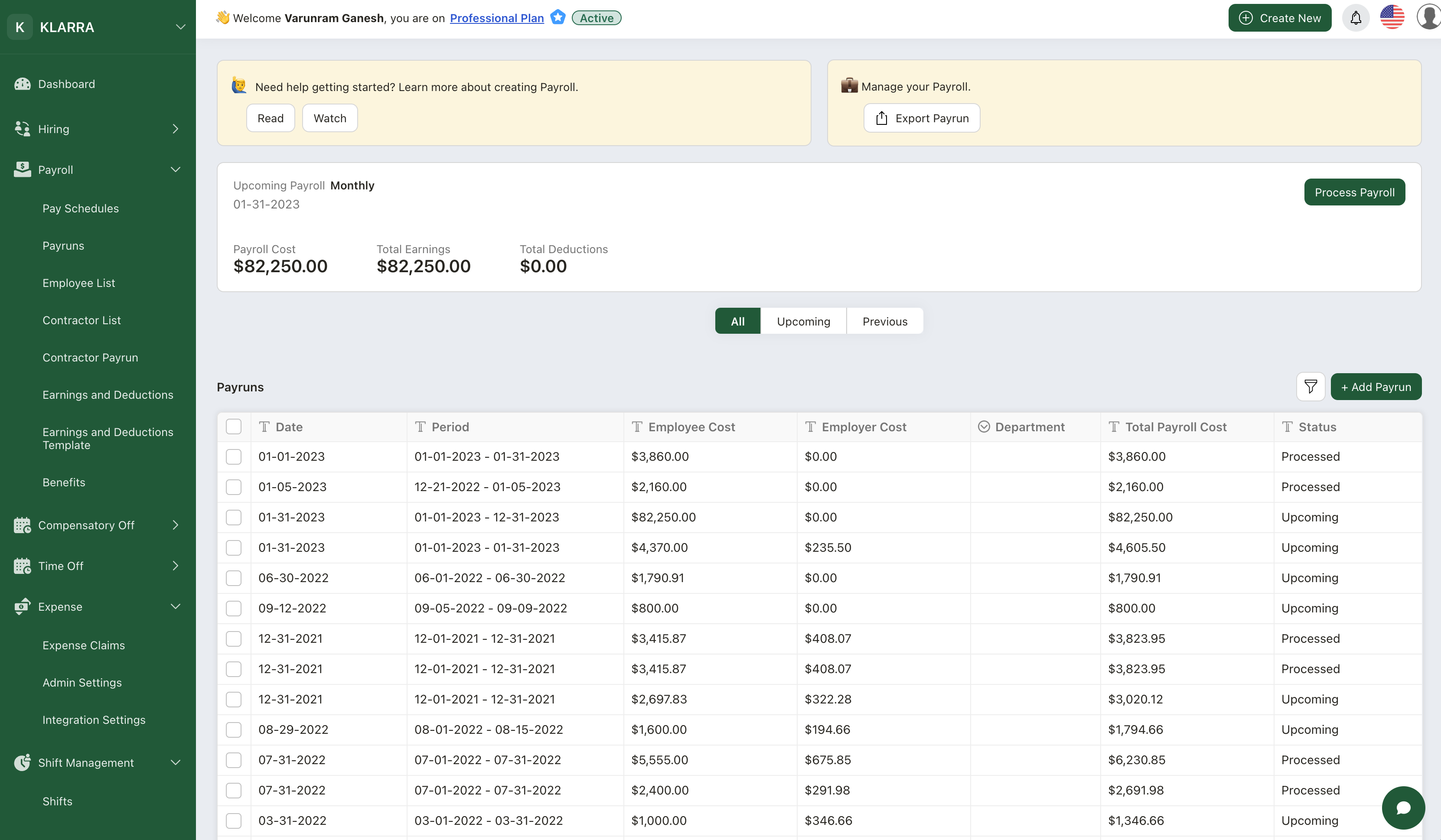This screenshot has width=1441, height=840.
Task: Tick checkbox for 06-30-2022 payrun
Action: coord(233,578)
